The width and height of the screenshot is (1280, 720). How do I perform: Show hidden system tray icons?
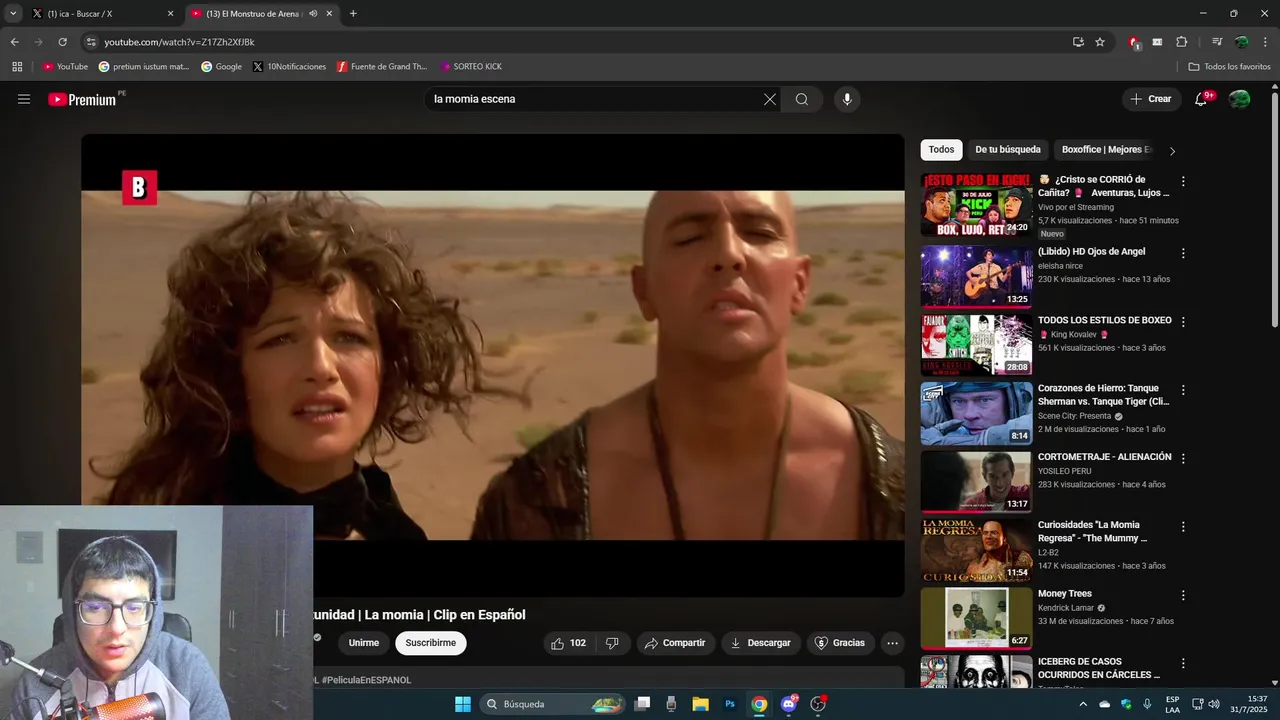1083,704
